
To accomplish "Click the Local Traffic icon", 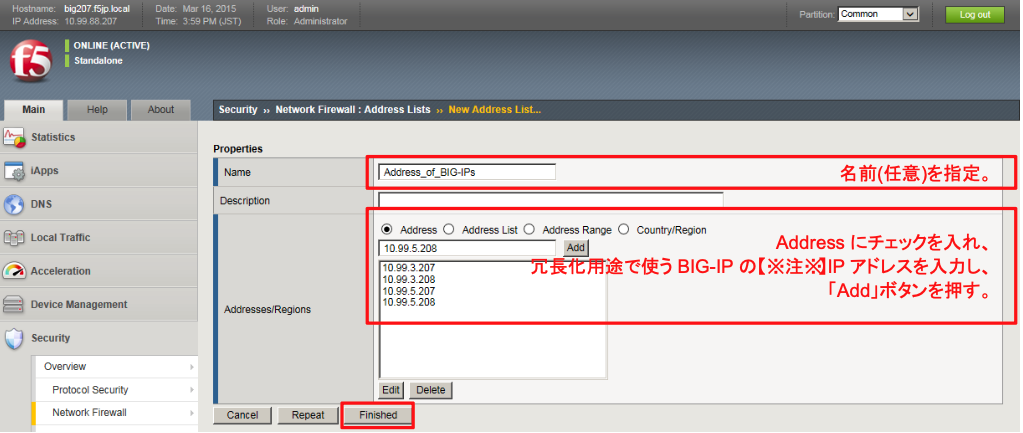I will coord(14,237).
